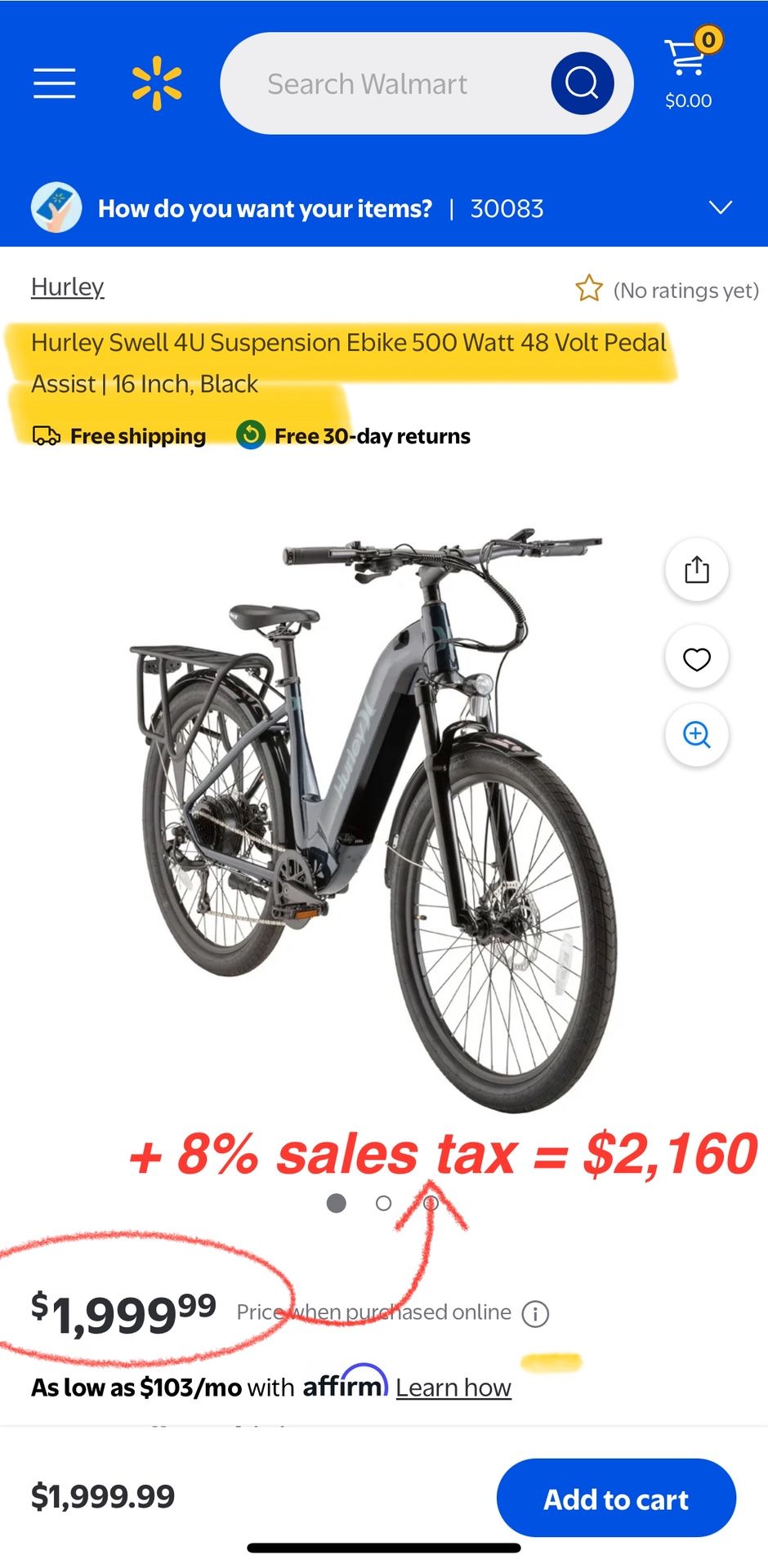The image size is (768, 1568).
Task: Open the Affirm 'Learn how' link
Action: tap(453, 1388)
